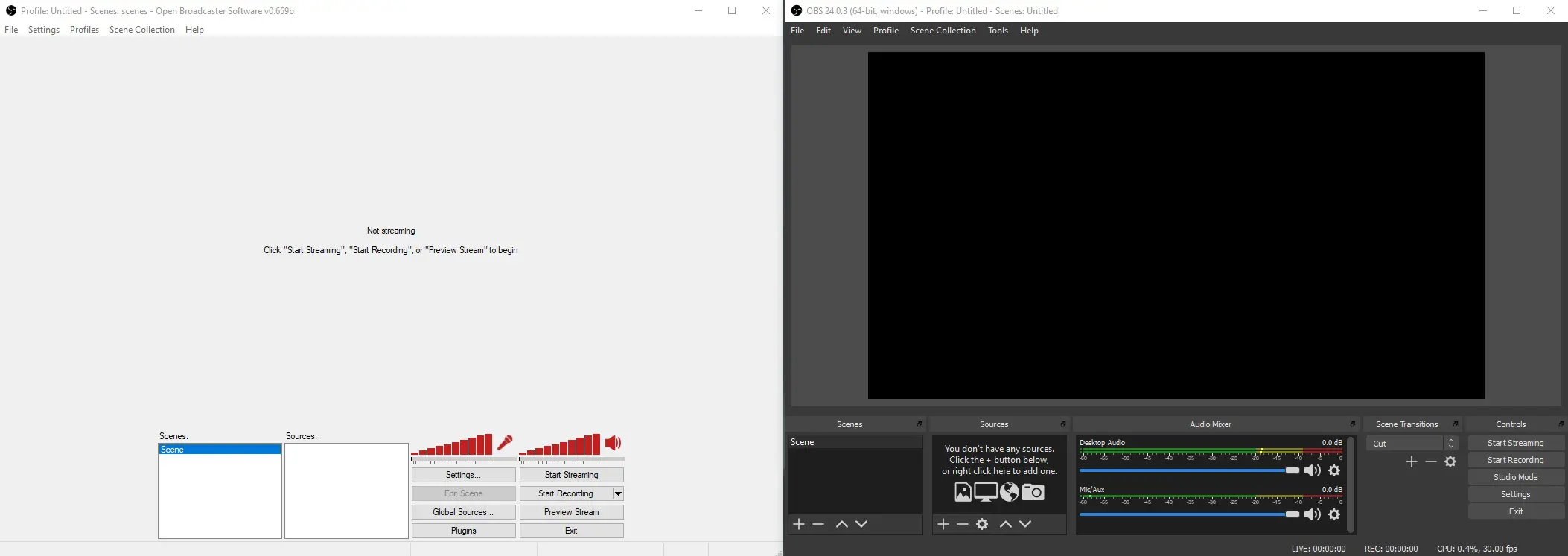Click Exit button in OBS classic
Image resolution: width=1568 pixels, height=556 pixels.
pos(572,531)
